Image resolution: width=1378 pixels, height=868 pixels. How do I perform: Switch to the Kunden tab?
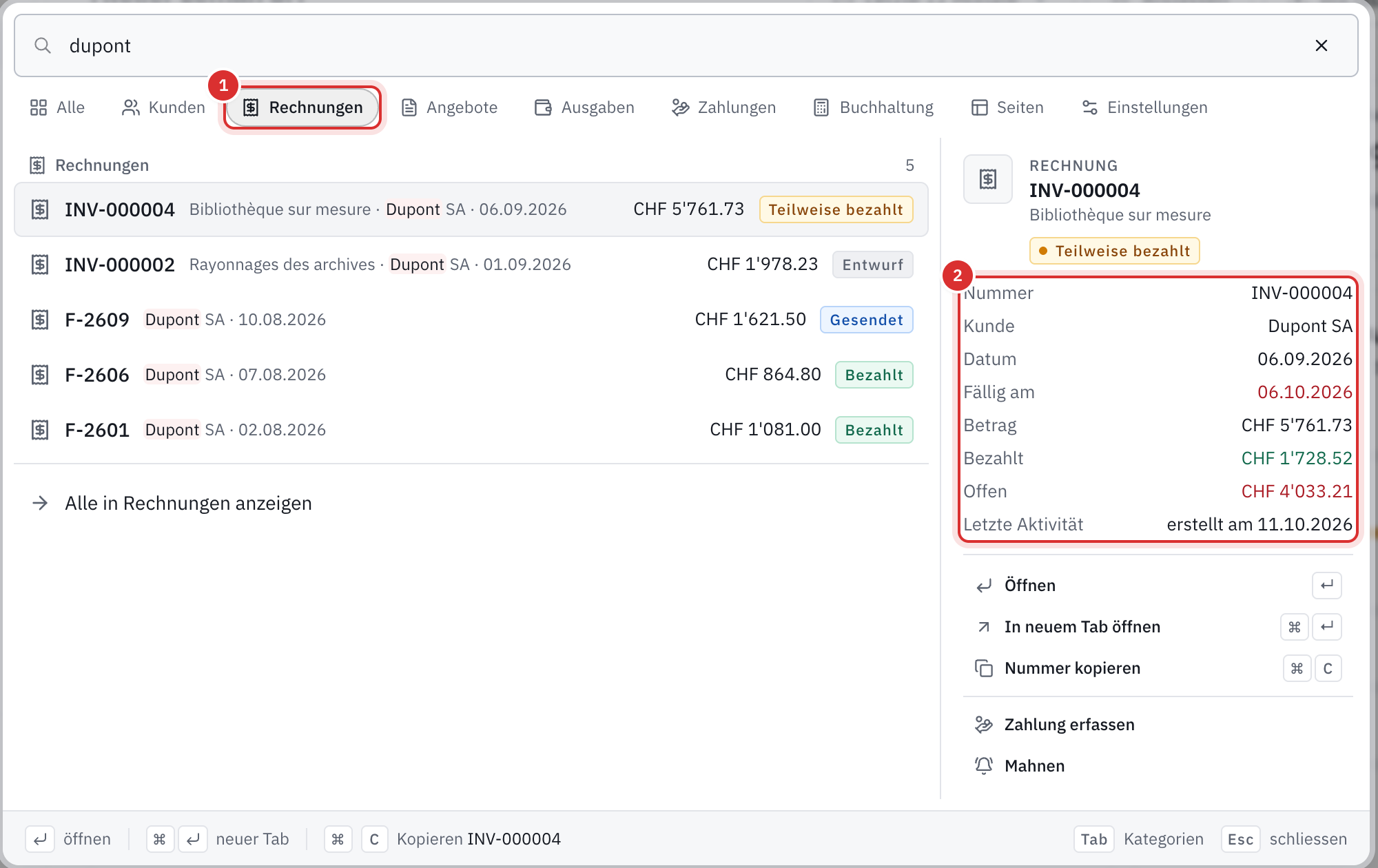tap(163, 107)
